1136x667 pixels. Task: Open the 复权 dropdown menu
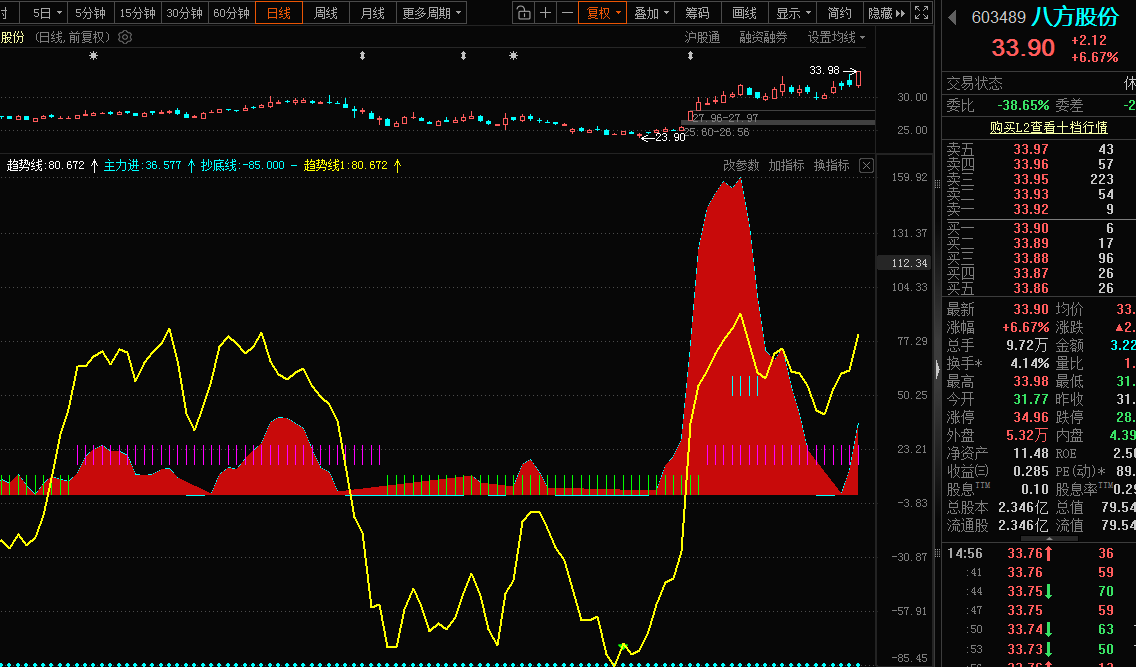click(603, 13)
